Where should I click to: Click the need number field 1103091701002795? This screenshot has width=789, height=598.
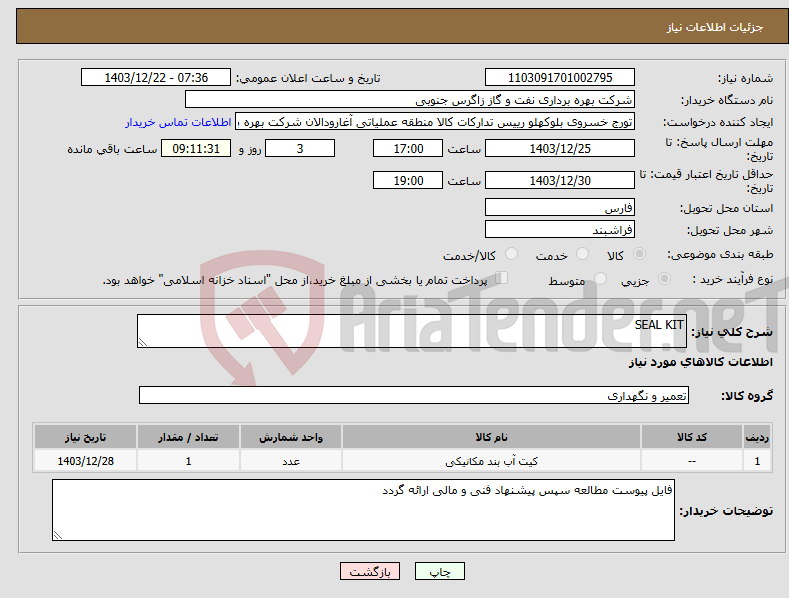click(x=560, y=78)
